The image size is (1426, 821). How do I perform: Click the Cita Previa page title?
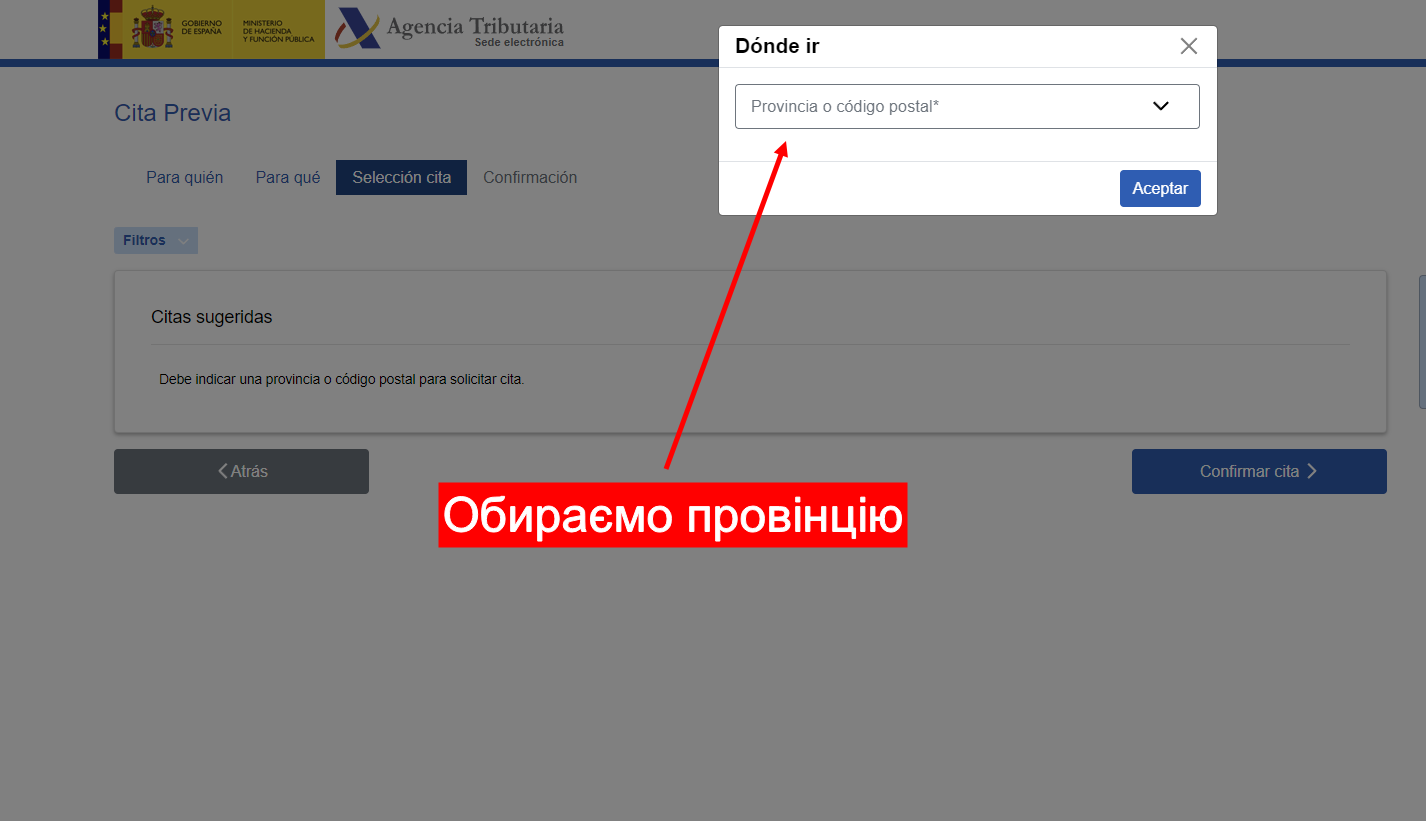tap(172, 113)
